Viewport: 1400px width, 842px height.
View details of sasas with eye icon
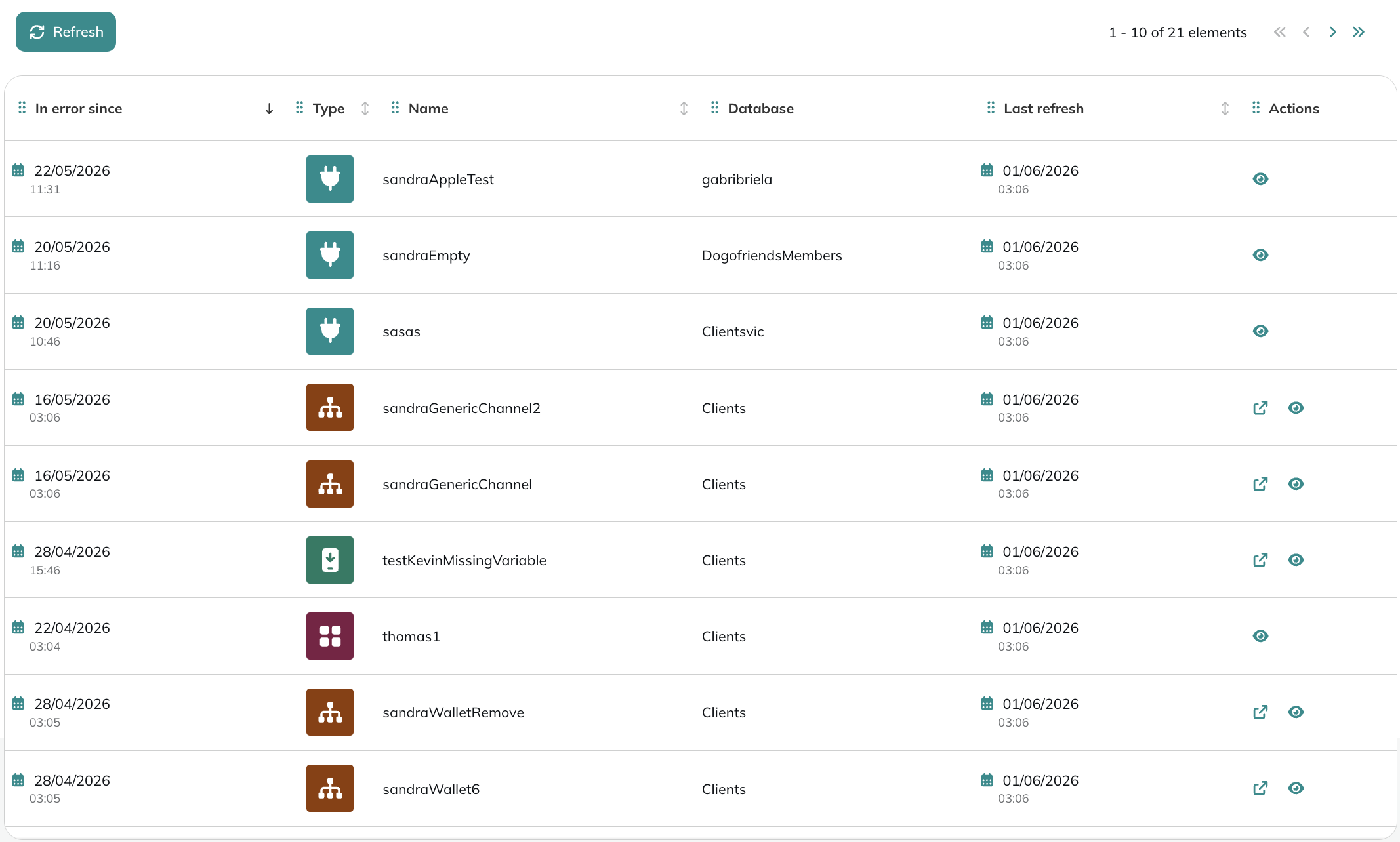1260,331
